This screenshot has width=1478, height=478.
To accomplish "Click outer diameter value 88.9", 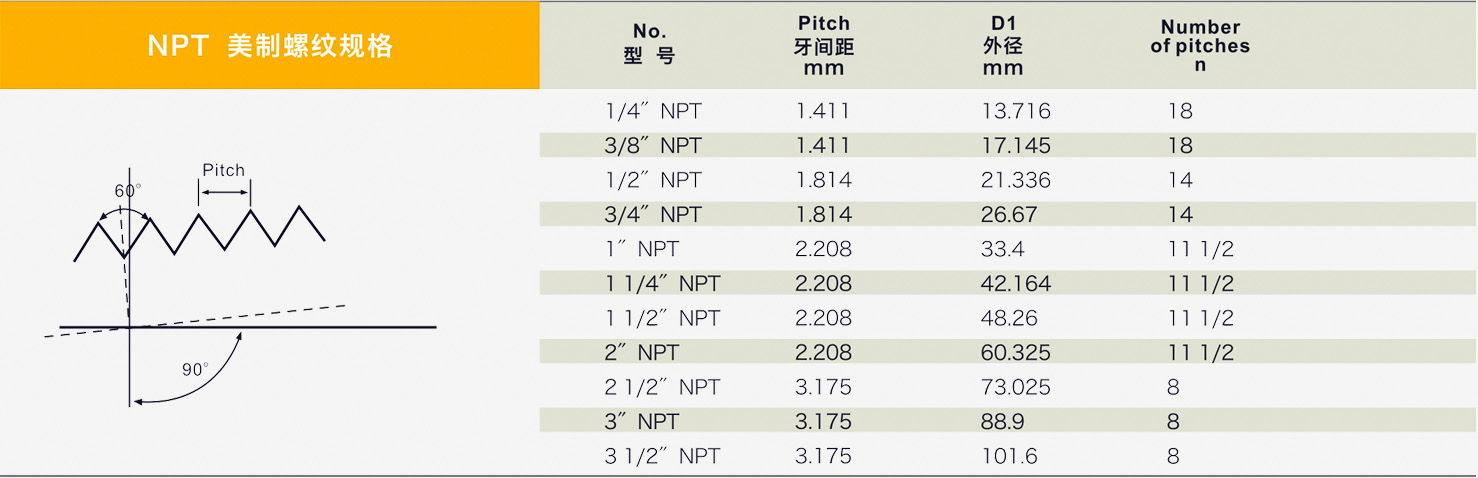I will point(1002,422).
